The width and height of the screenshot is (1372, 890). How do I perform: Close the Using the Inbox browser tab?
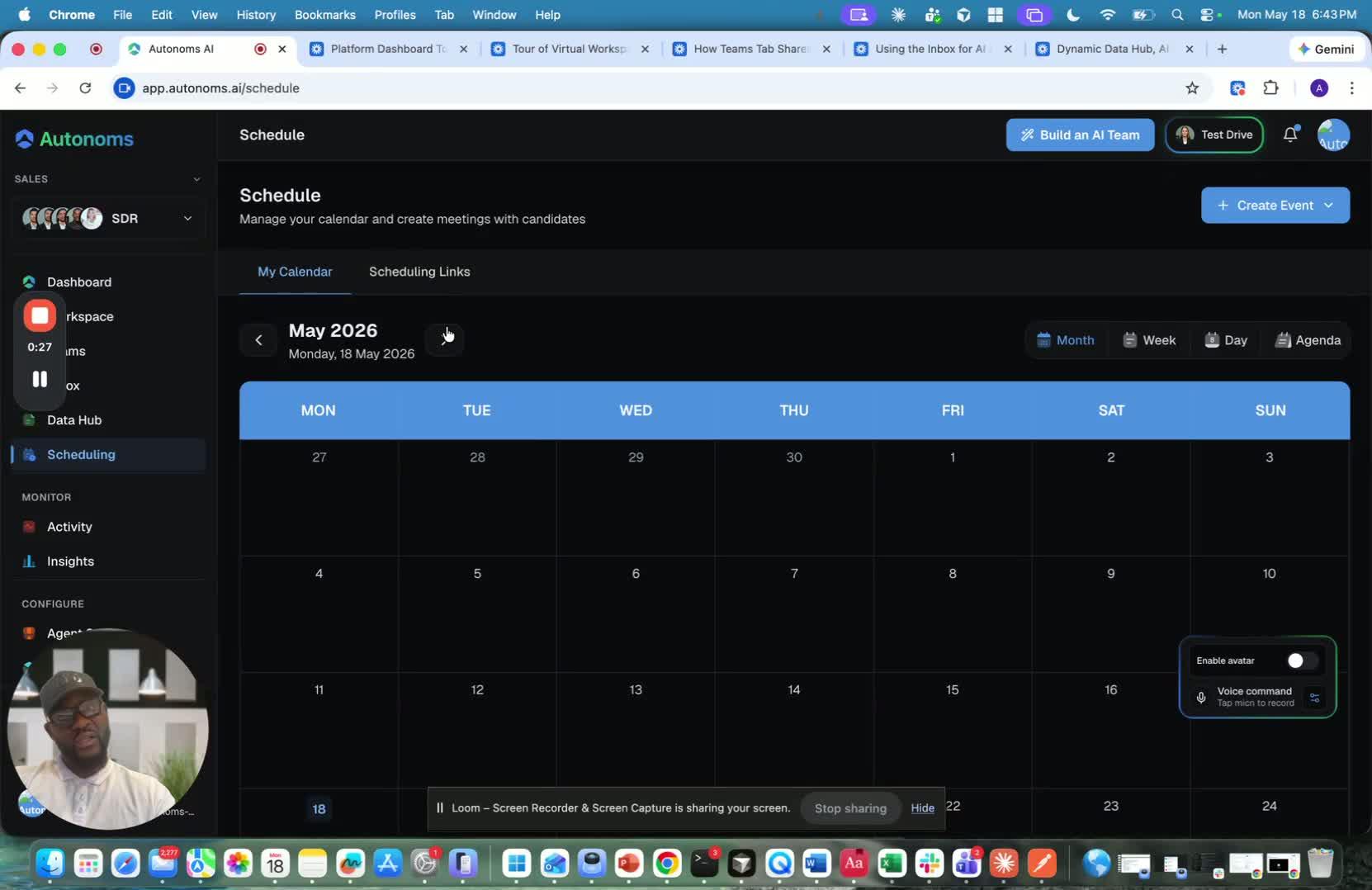click(x=1007, y=49)
